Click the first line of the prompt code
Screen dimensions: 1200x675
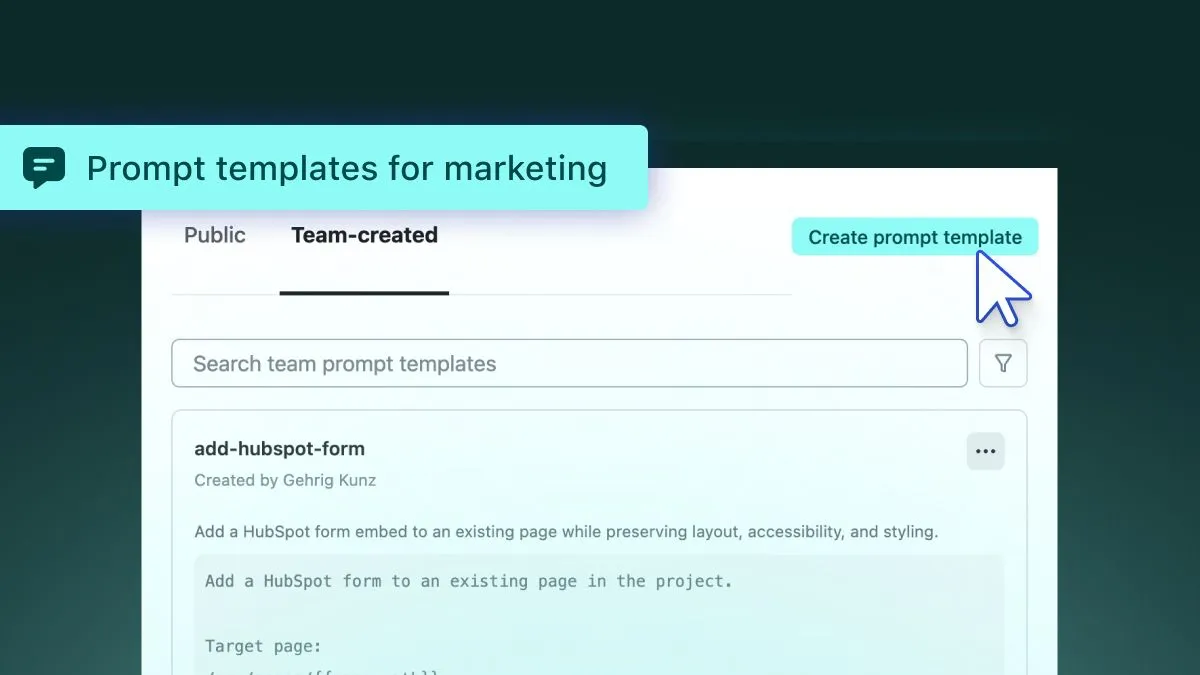point(468,581)
